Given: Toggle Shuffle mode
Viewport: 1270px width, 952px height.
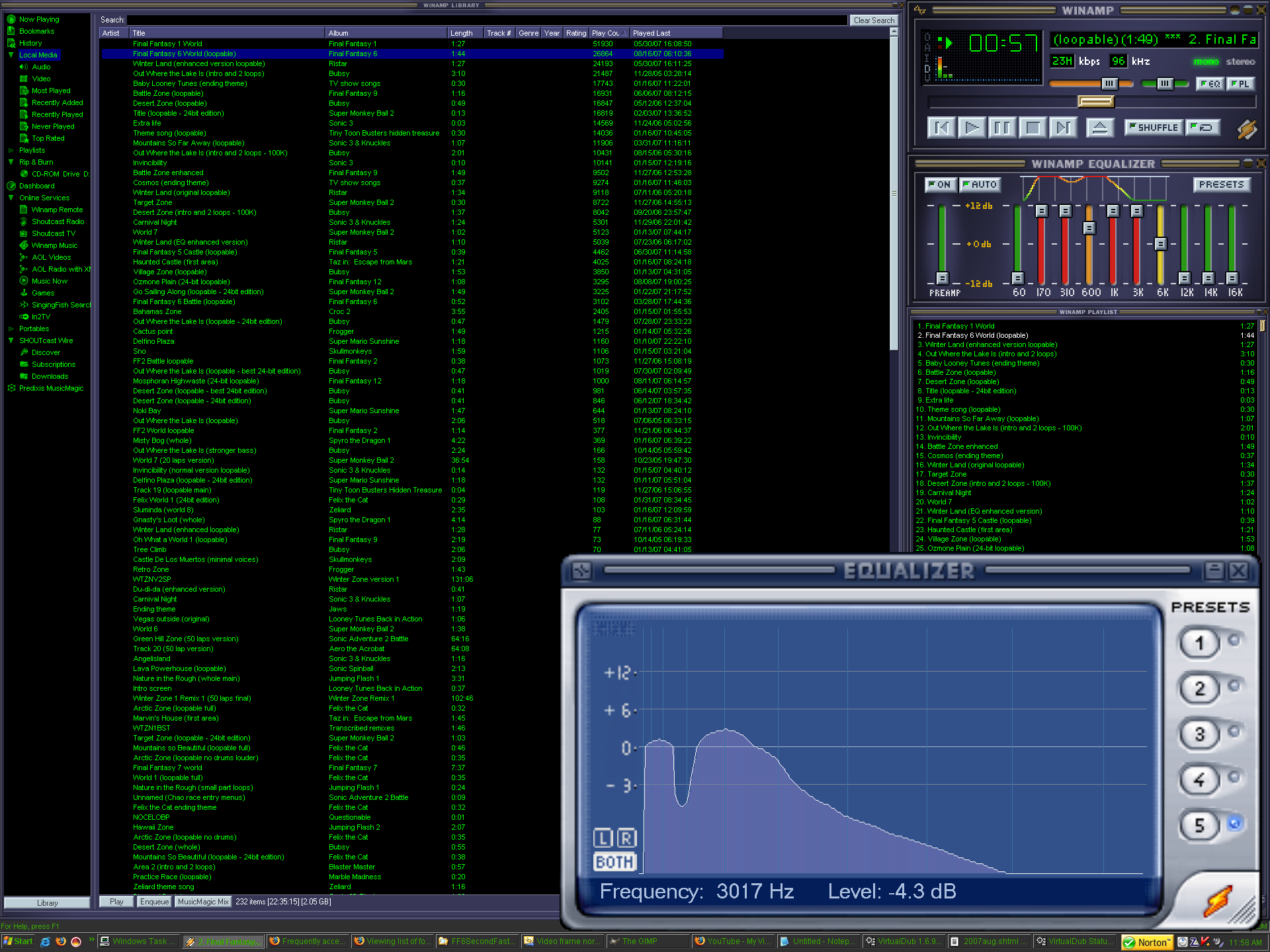Looking at the screenshot, I should point(1154,128).
